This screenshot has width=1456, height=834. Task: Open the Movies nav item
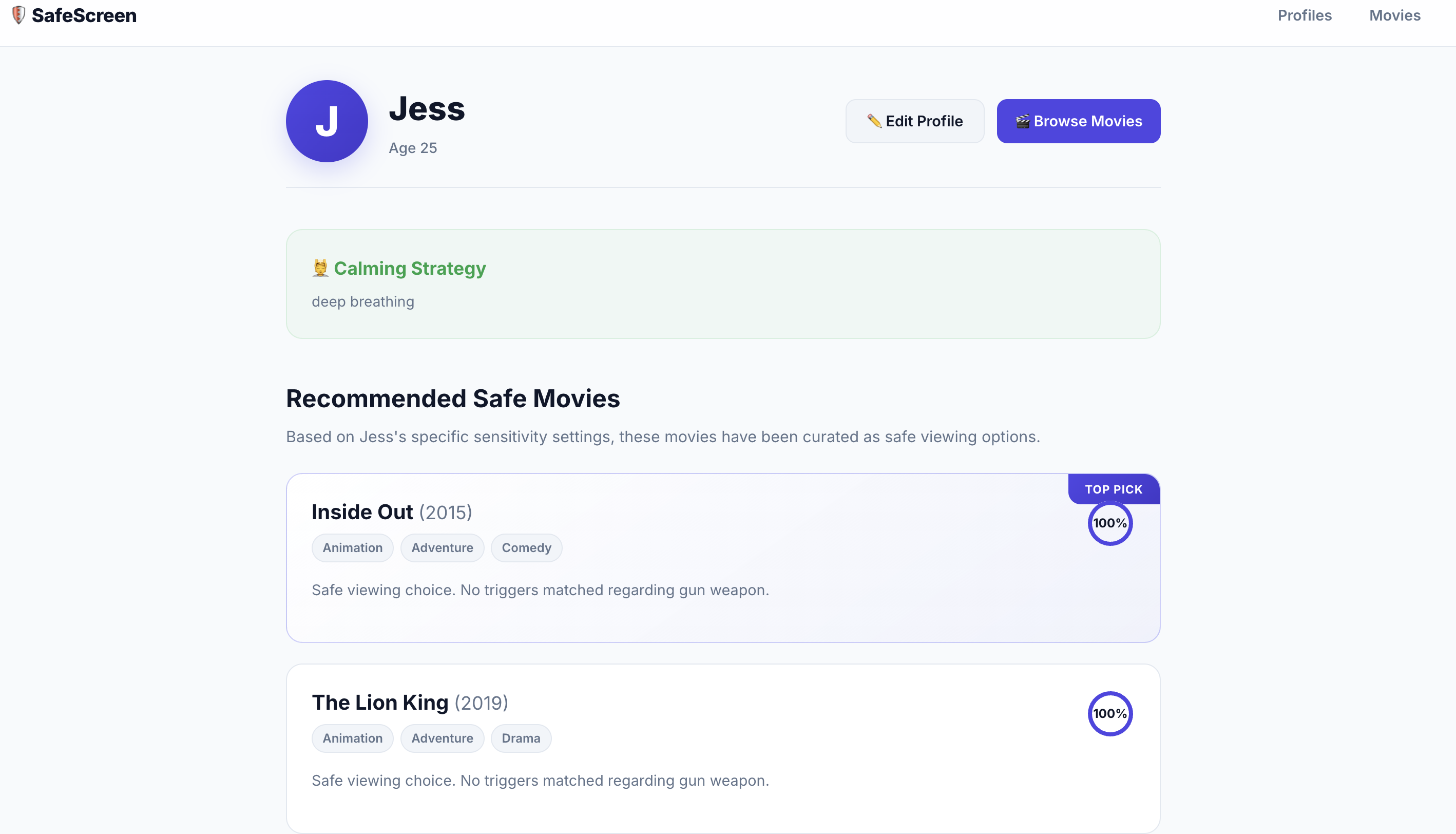click(1394, 15)
